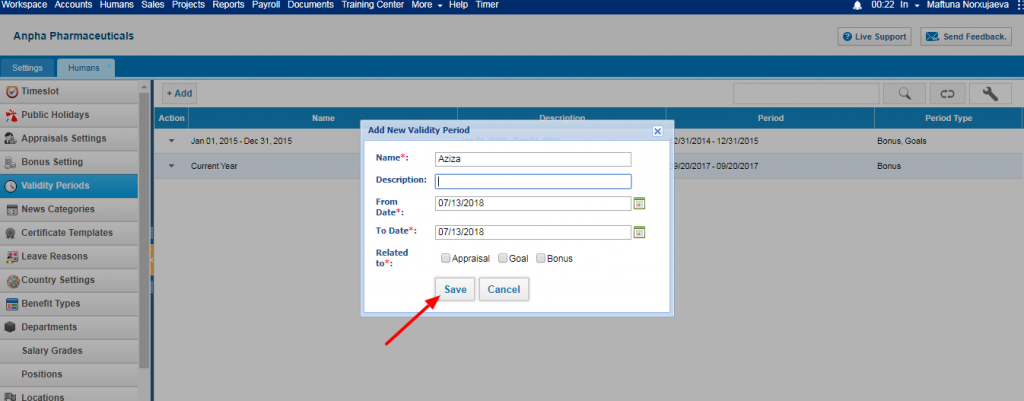The width and height of the screenshot is (1024, 401).
Task: Select Locations in sidebar
Action: [69, 394]
